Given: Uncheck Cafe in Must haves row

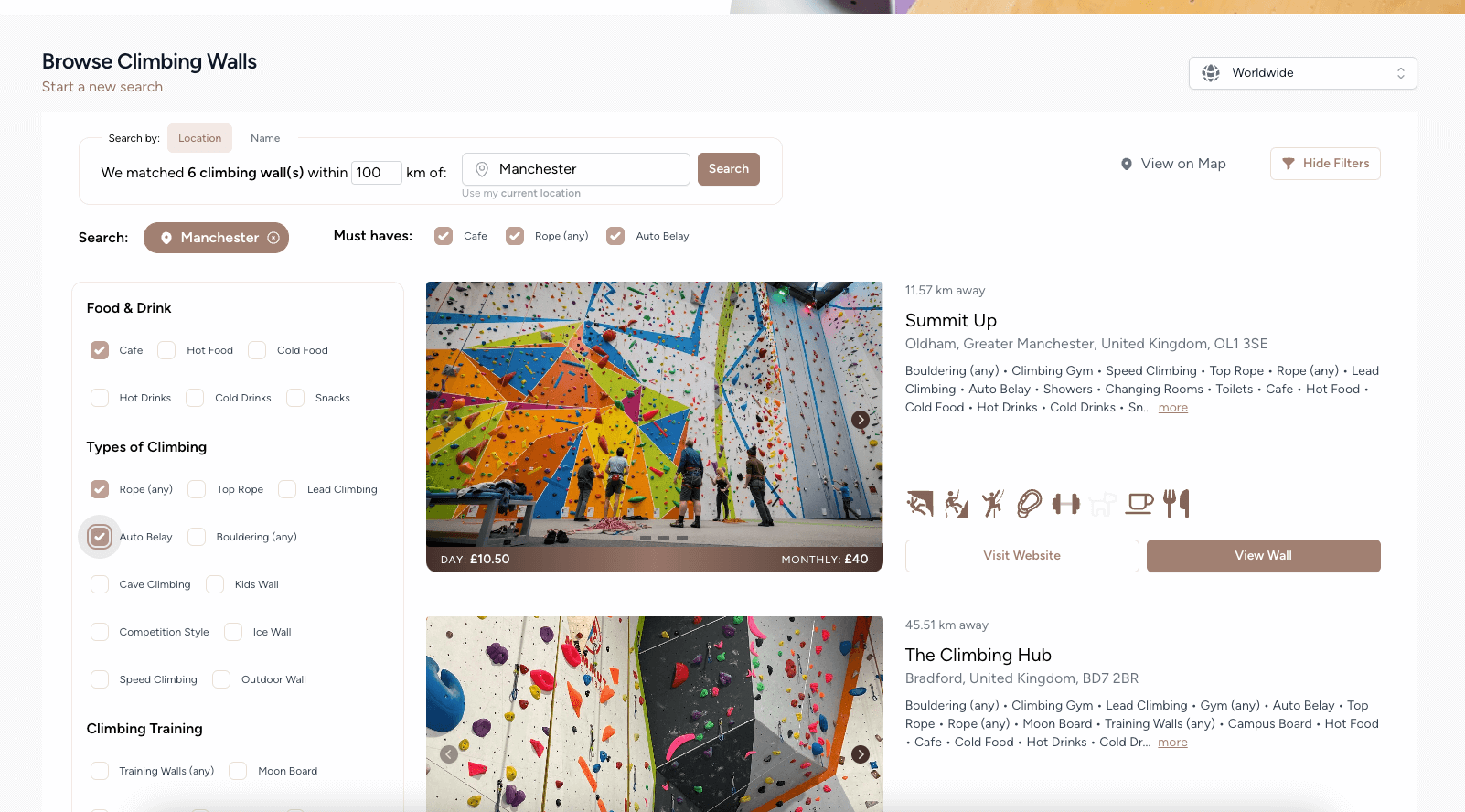Looking at the screenshot, I should [444, 236].
